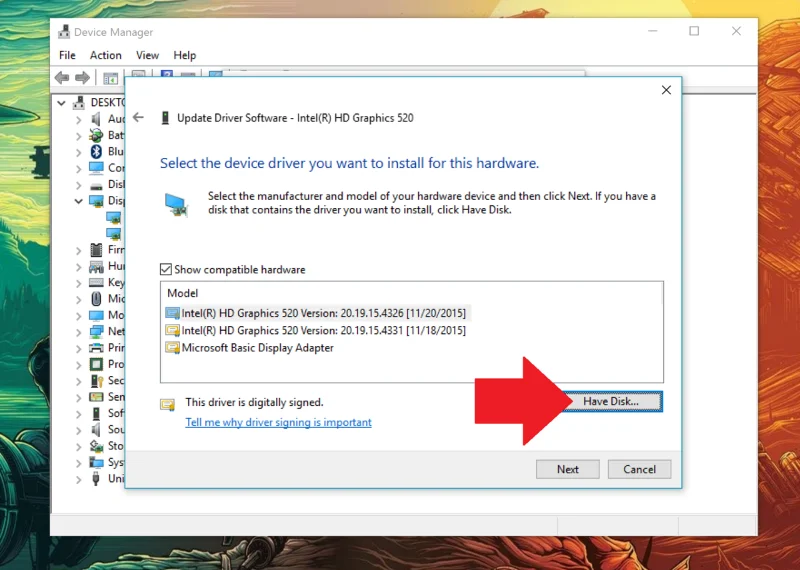800x570 pixels.
Task: Click the display adapter icon beside 'Disp' row
Action: [96, 201]
